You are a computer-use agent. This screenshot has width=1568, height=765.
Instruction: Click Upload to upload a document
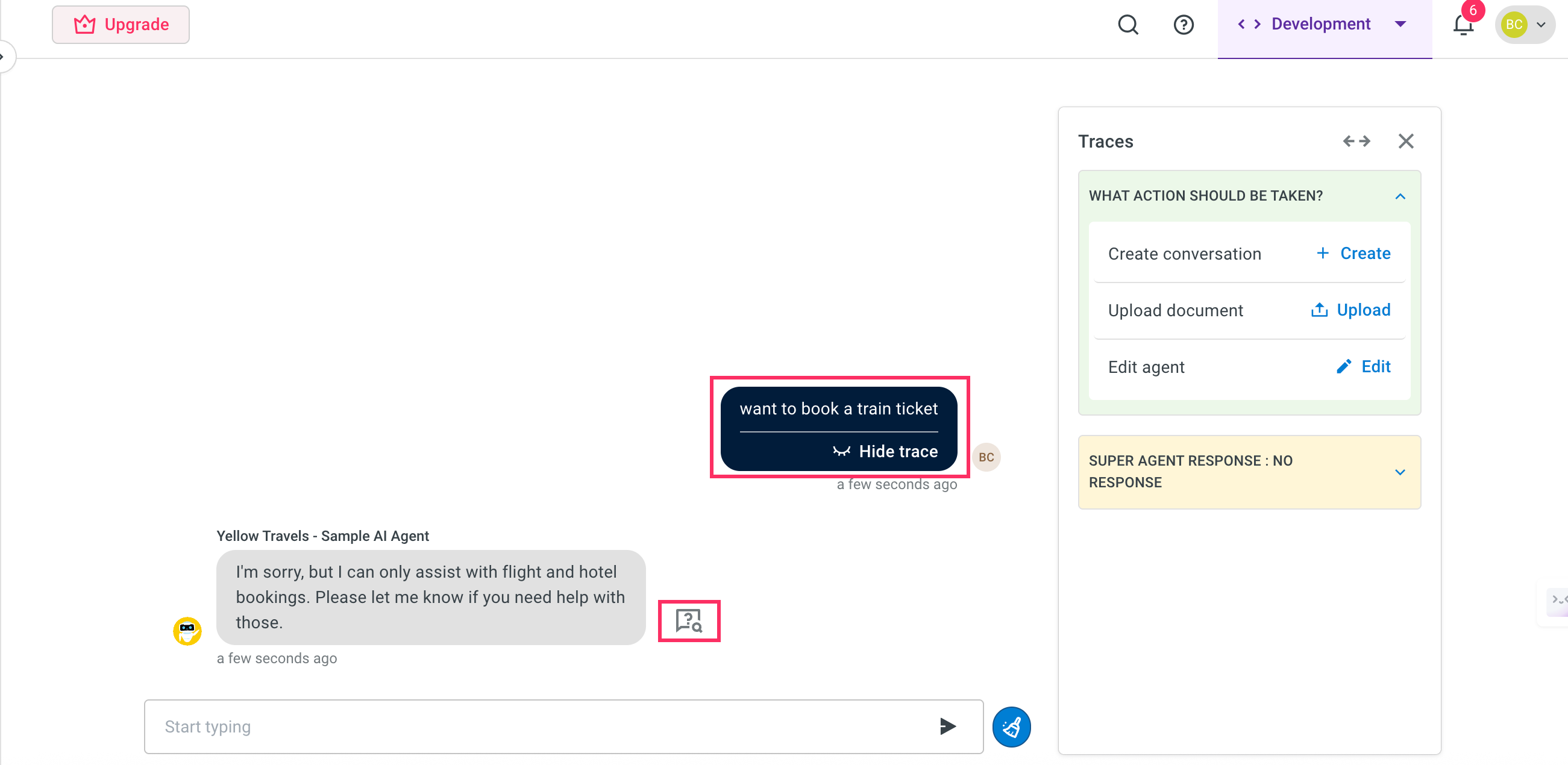(x=1350, y=310)
